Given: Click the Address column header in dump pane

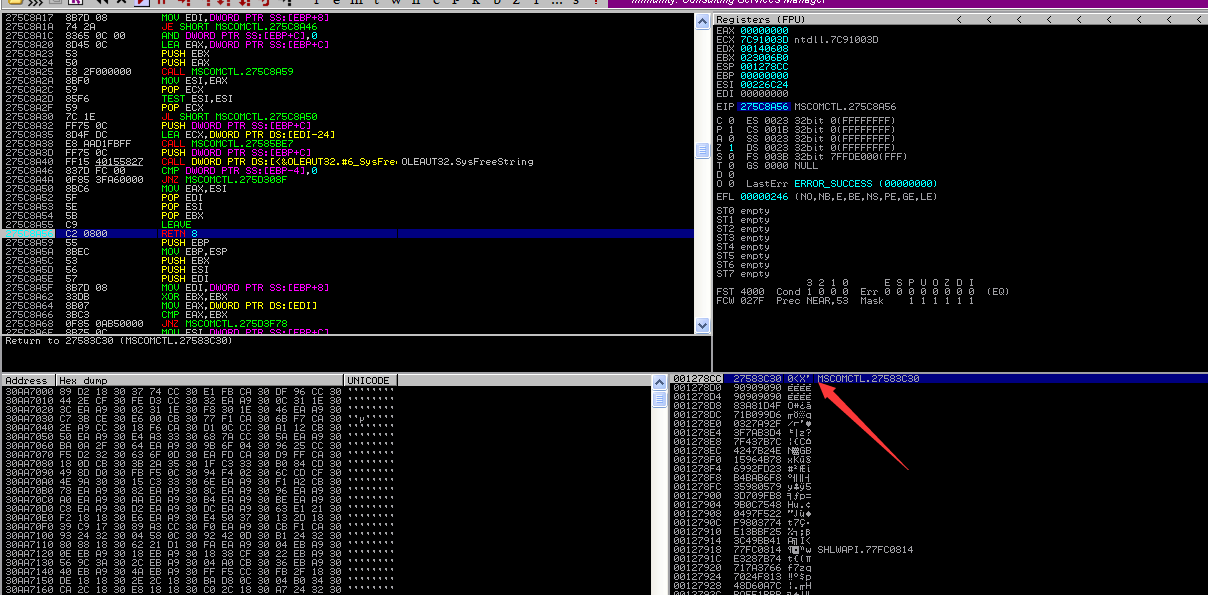Looking at the screenshot, I should [27, 380].
